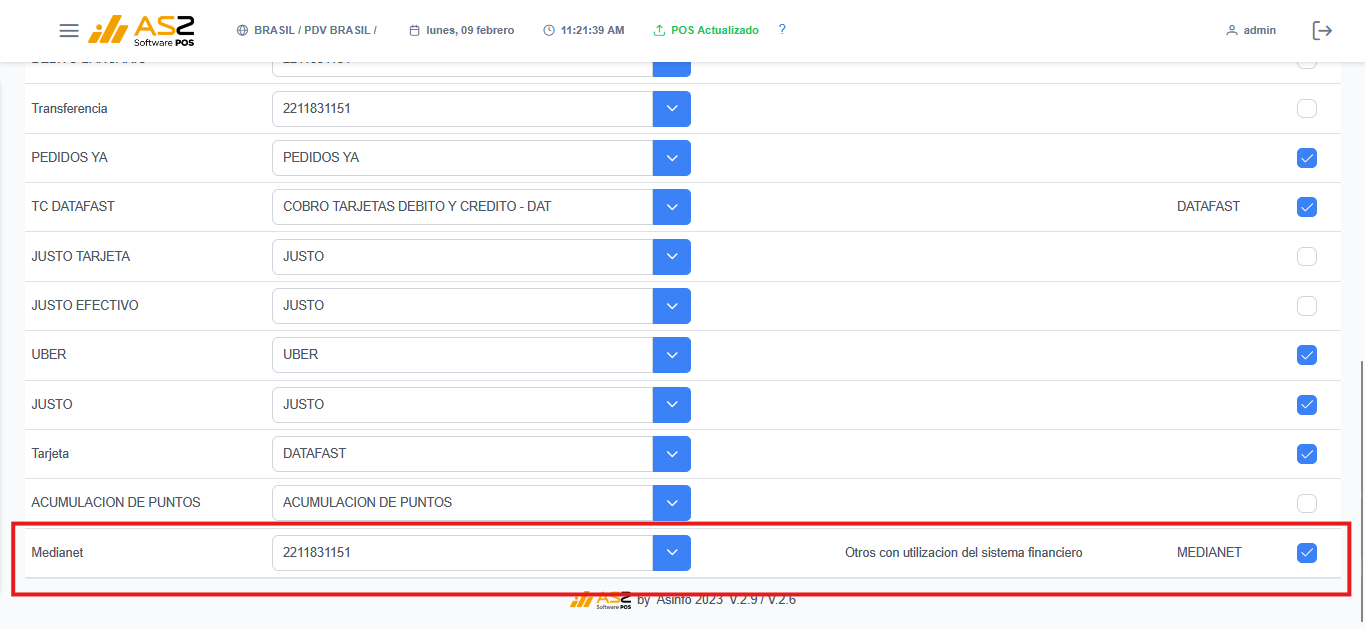Expand the JUSTO TARJETA dropdown arrow
The image size is (1365, 629).
pyautogui.click(x=672, y=257)
